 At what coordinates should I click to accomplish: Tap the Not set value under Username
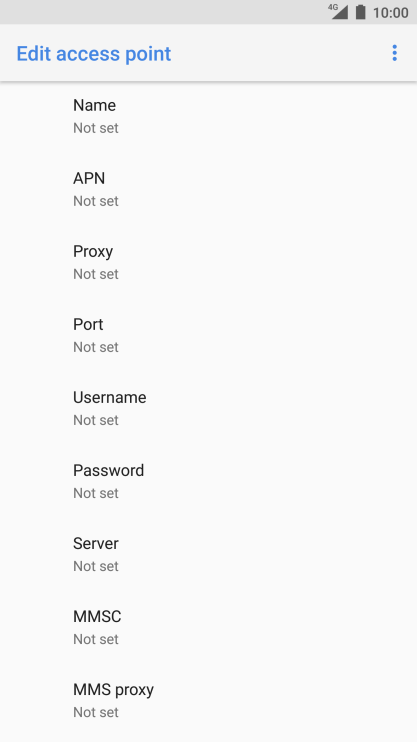[96, 420]
